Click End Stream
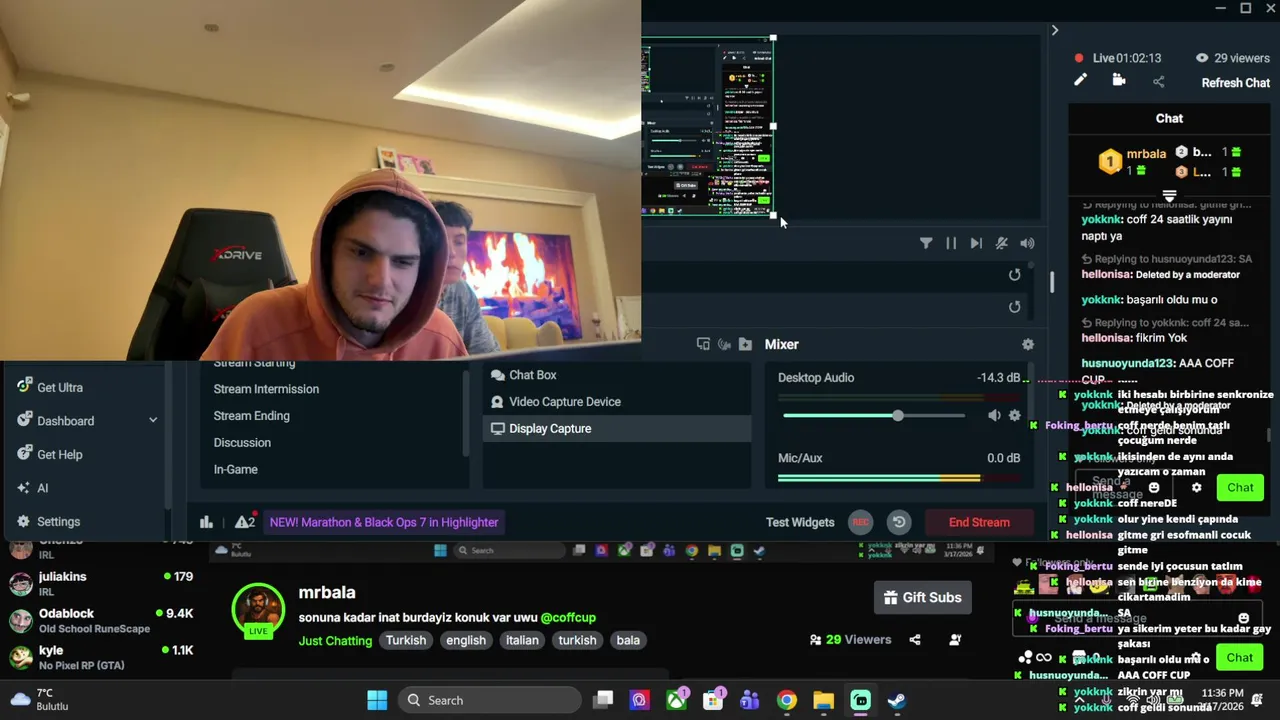 [979, 522]
